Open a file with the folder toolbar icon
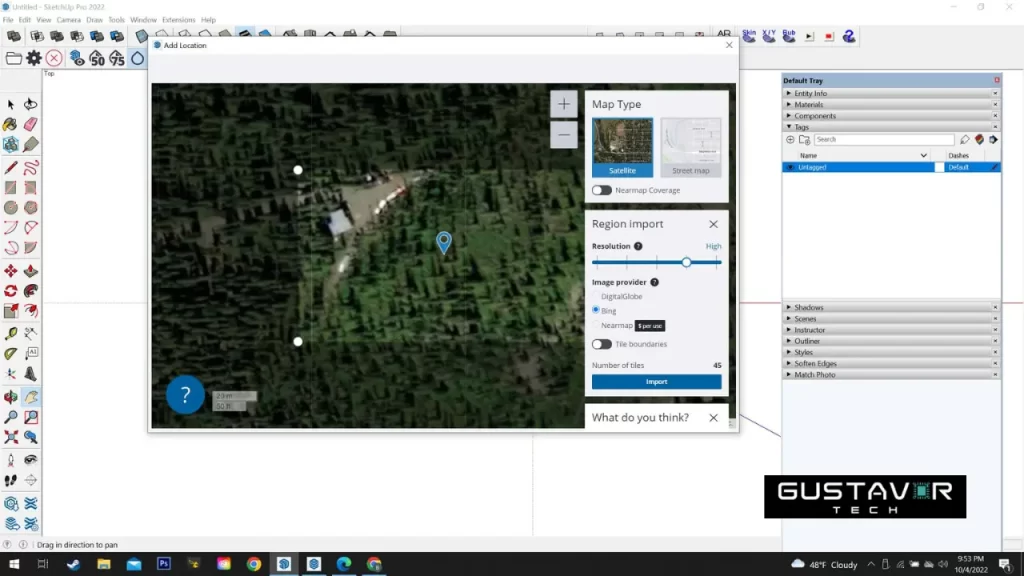The image size is (1024, 576). 14,58
